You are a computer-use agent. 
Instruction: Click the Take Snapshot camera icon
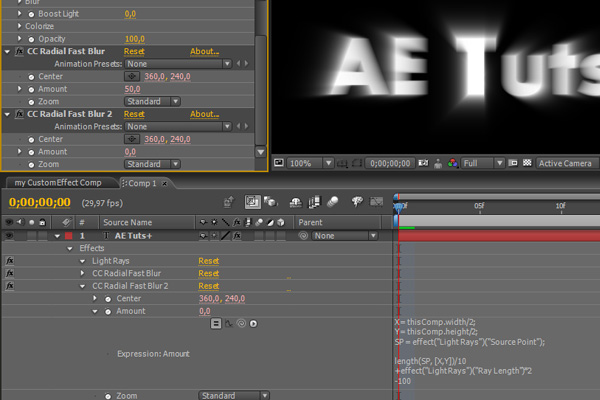[x=423, y=163]
